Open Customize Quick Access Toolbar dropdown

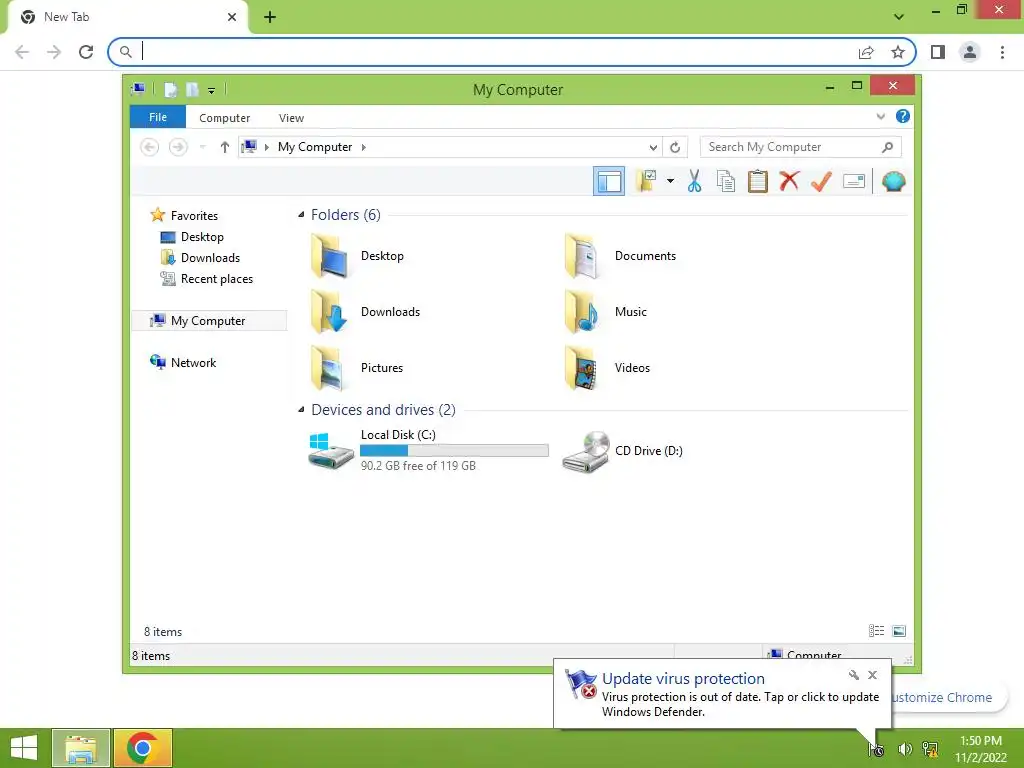pyautogui.click(x=212, y=90)
